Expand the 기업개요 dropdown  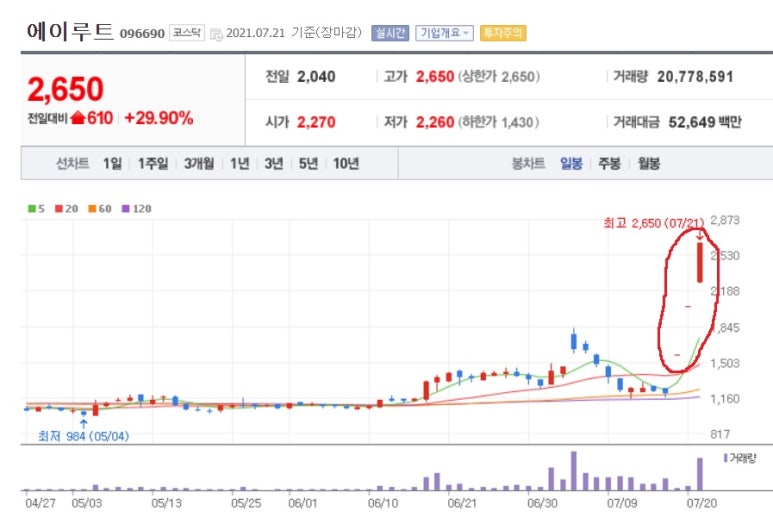click(444, 33)
